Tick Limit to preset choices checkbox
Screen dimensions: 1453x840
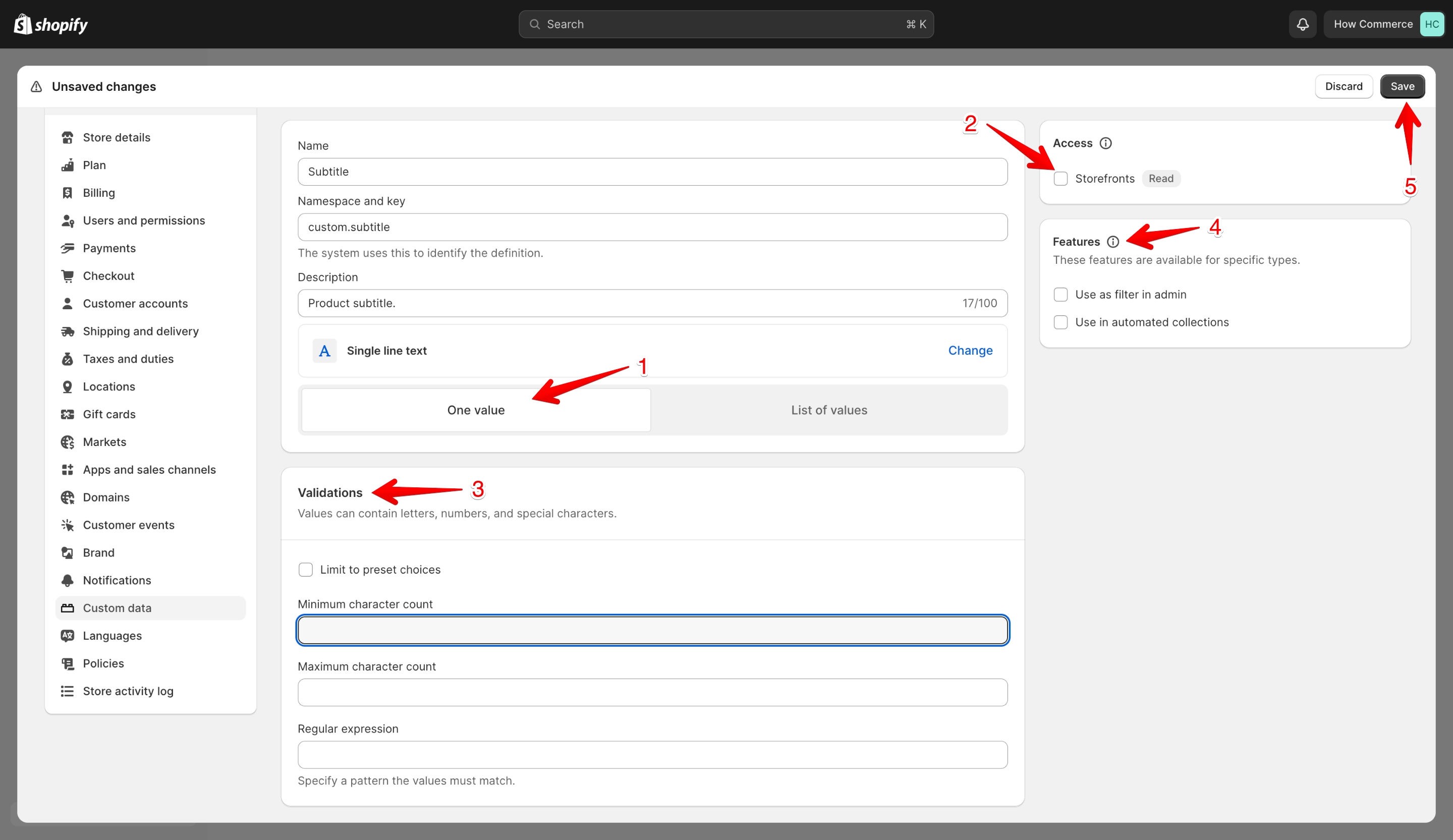coord(306,570)
